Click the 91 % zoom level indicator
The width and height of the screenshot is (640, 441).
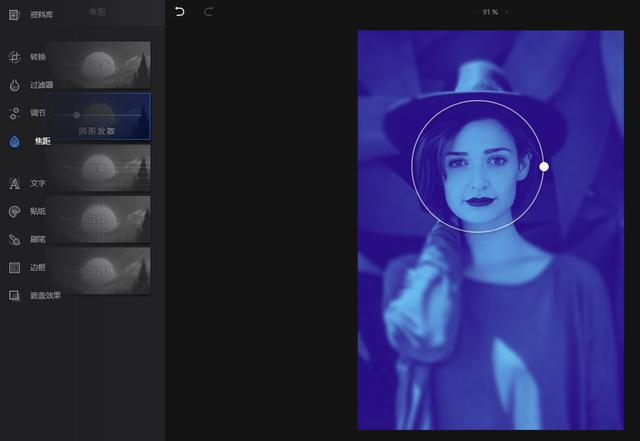(490, 12)
